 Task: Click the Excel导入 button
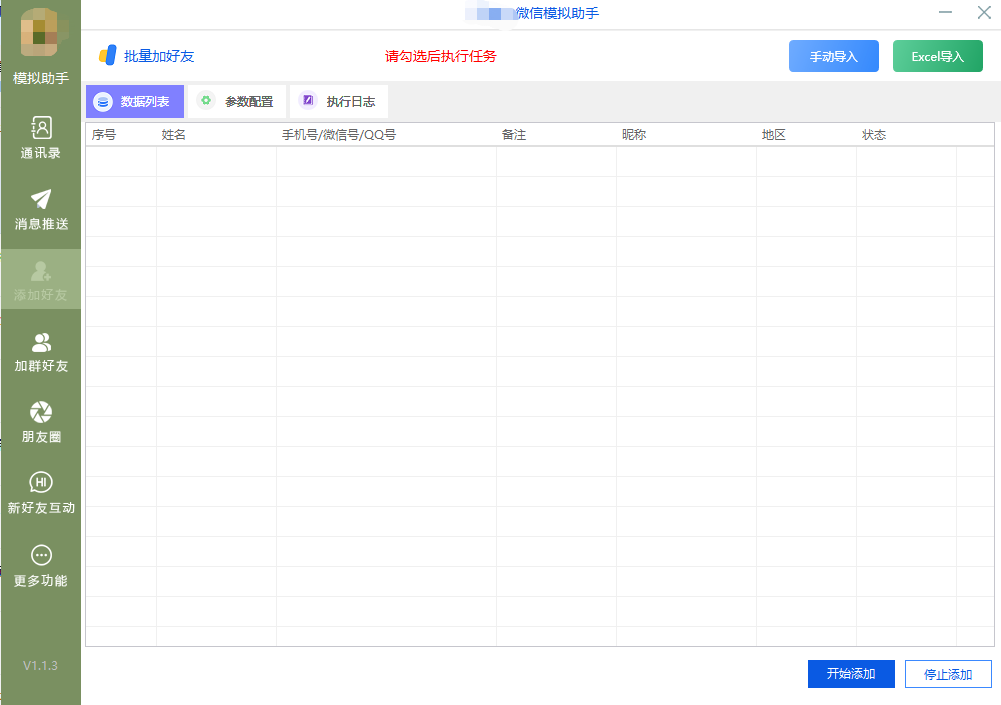pos(938,56)
